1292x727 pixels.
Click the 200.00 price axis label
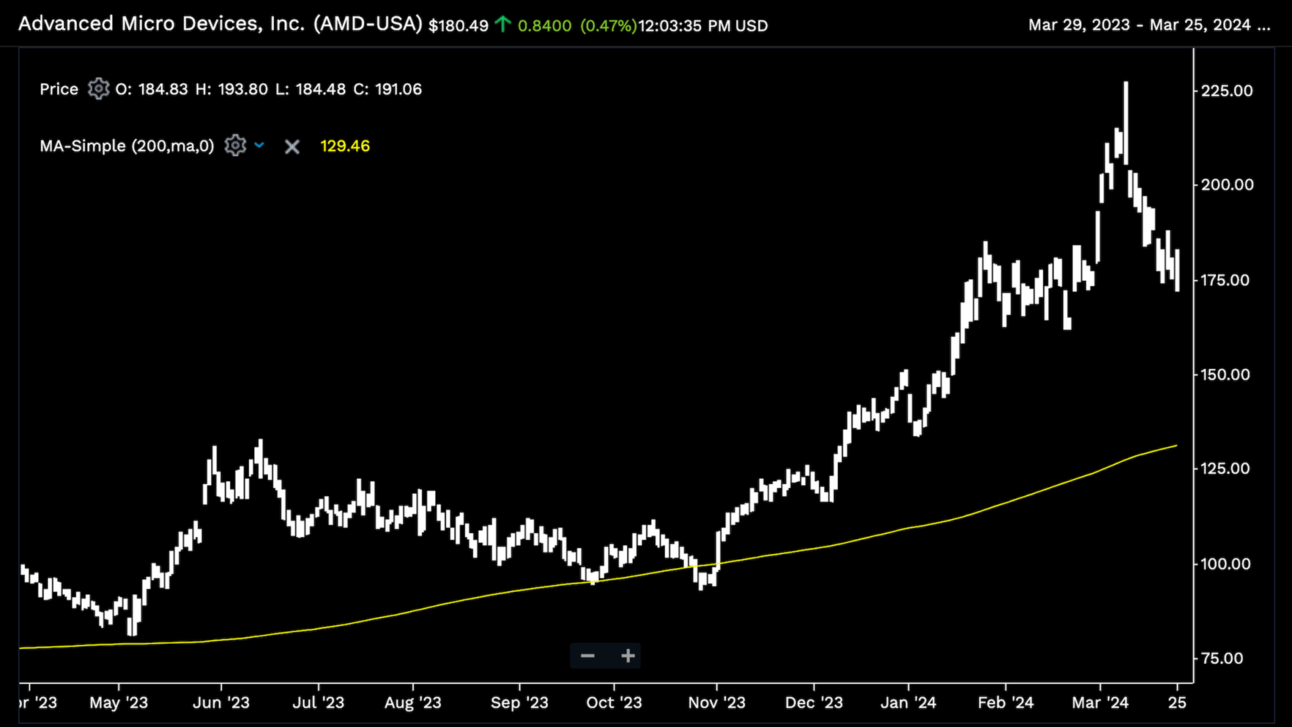tap(1227, 185)
